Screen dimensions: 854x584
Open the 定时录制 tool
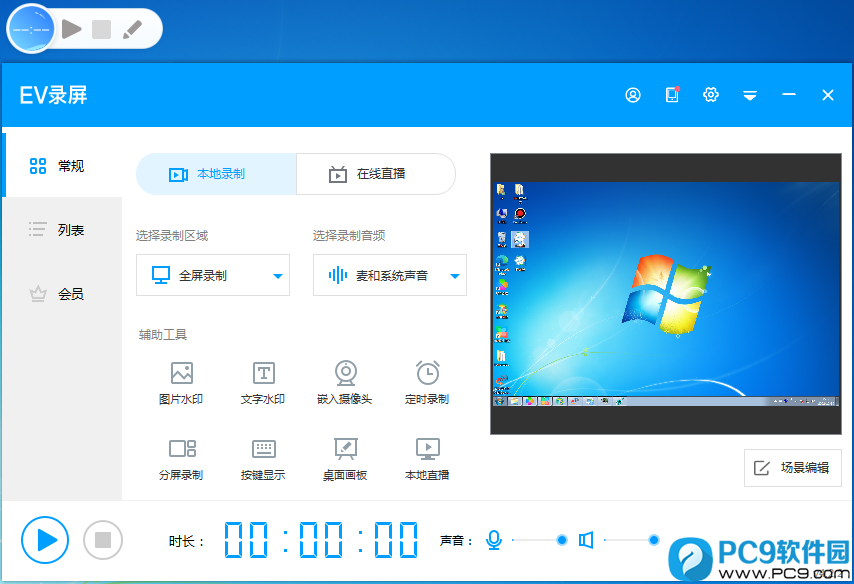[428, 383]
